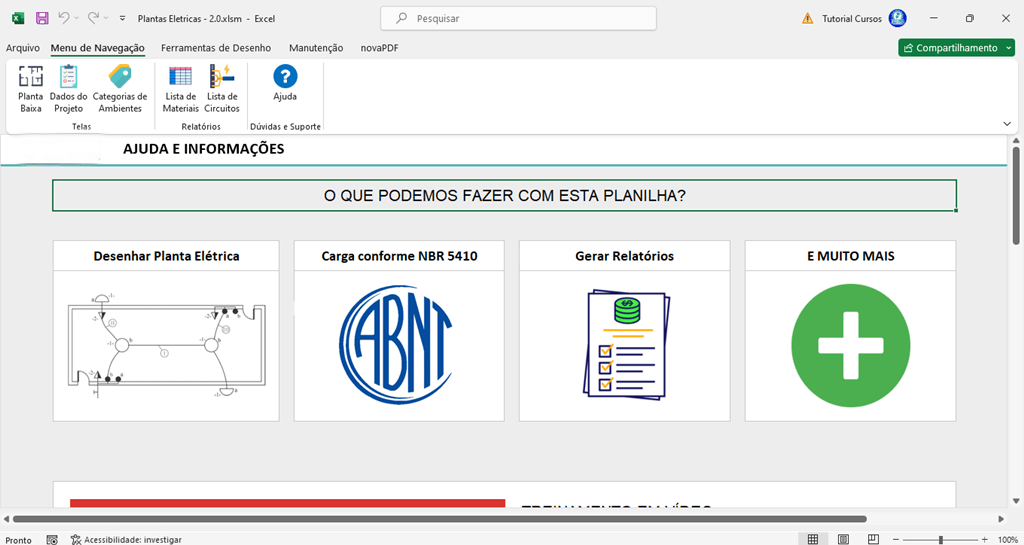Screen dimensions: 1024x545
Task: Click the zoom slider handle
Action: [940, 540]
